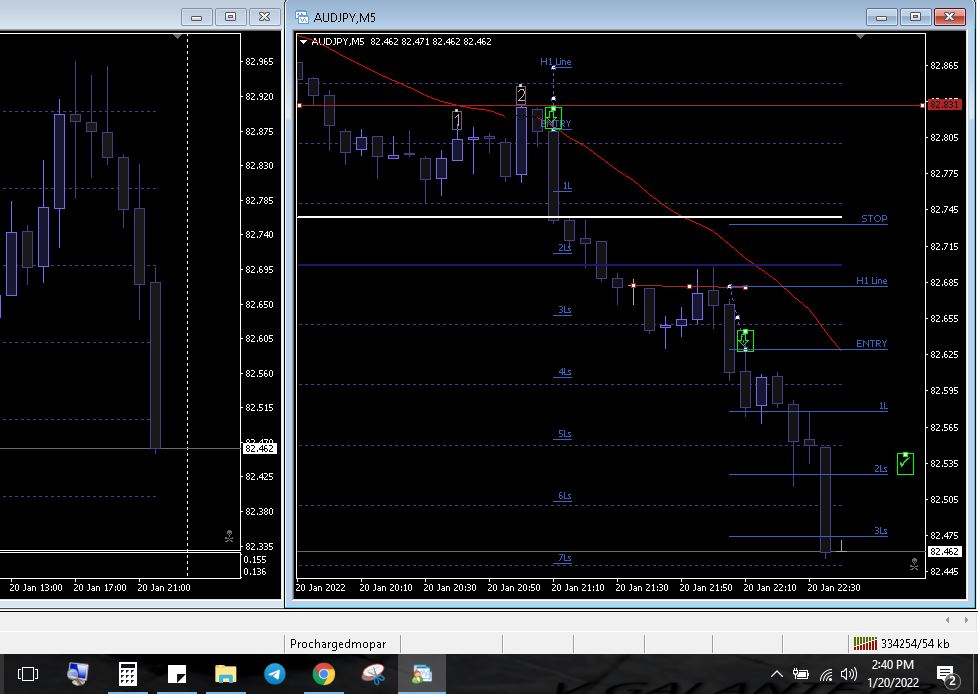Select the numbered marker 2 above the candle
The height and width of the screenshot is (694, 978).
coord(521,95)
